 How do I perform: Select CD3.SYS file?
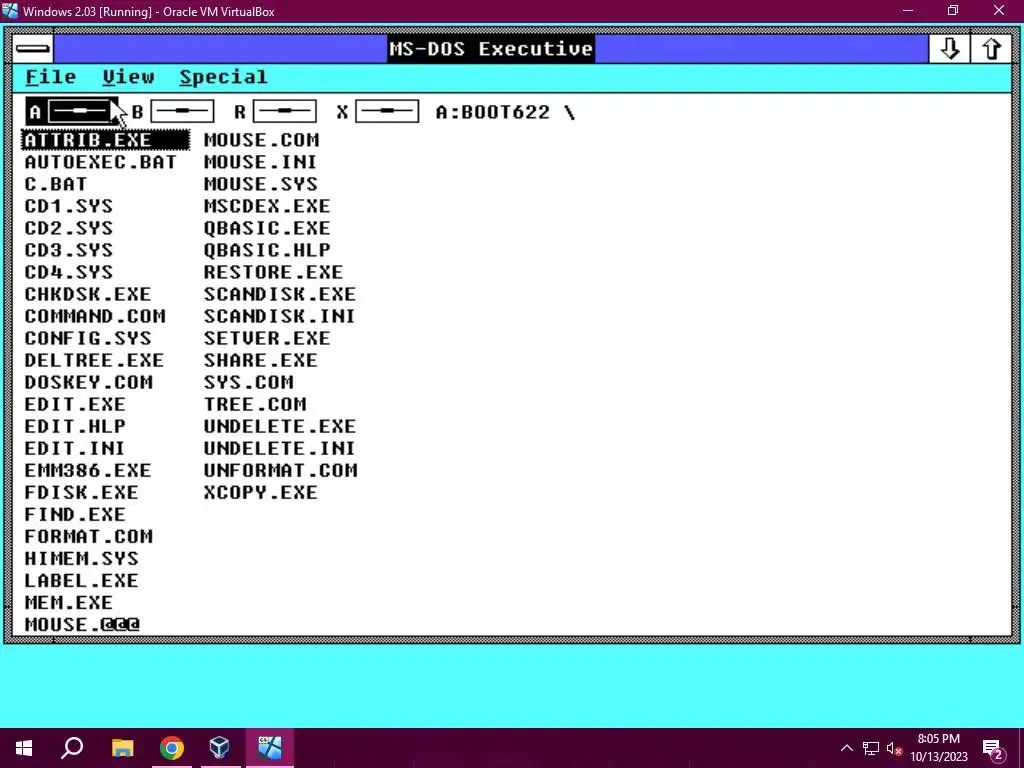[x=69, y=250]
